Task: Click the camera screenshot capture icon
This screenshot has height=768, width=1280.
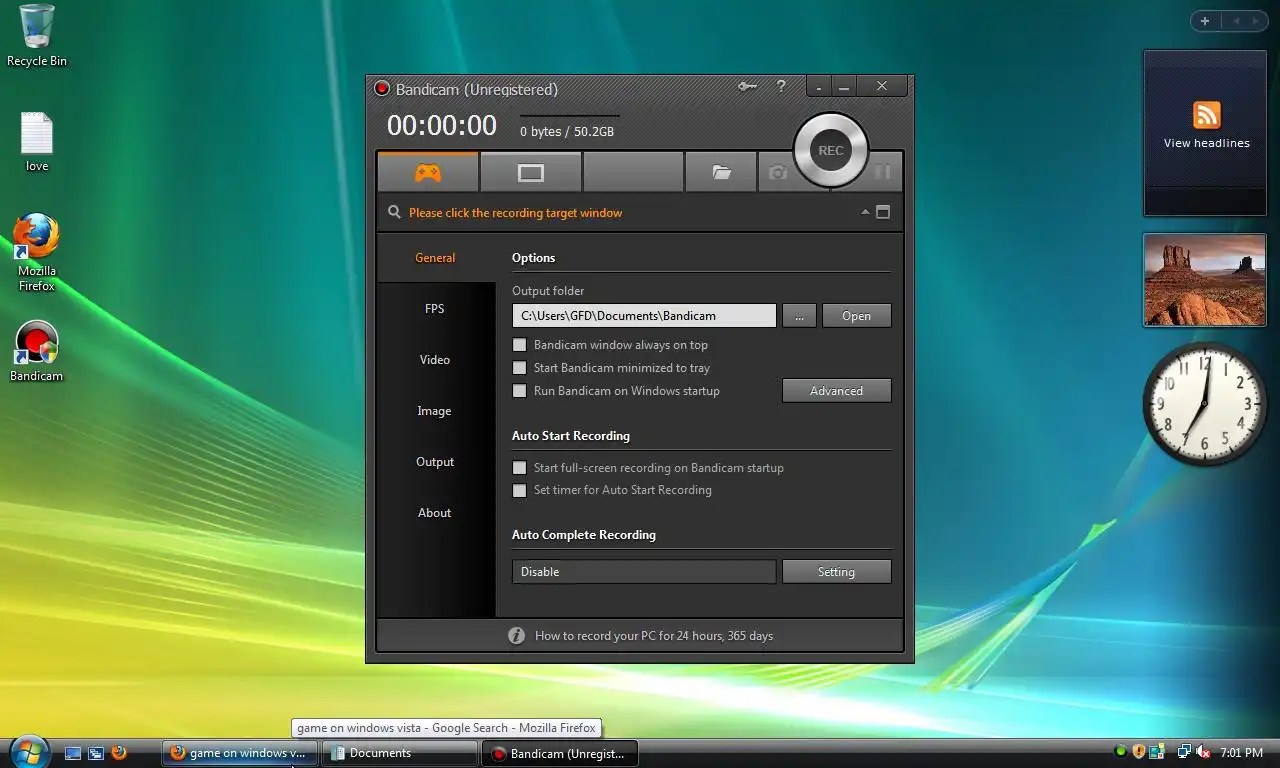Action: [777, 172]
